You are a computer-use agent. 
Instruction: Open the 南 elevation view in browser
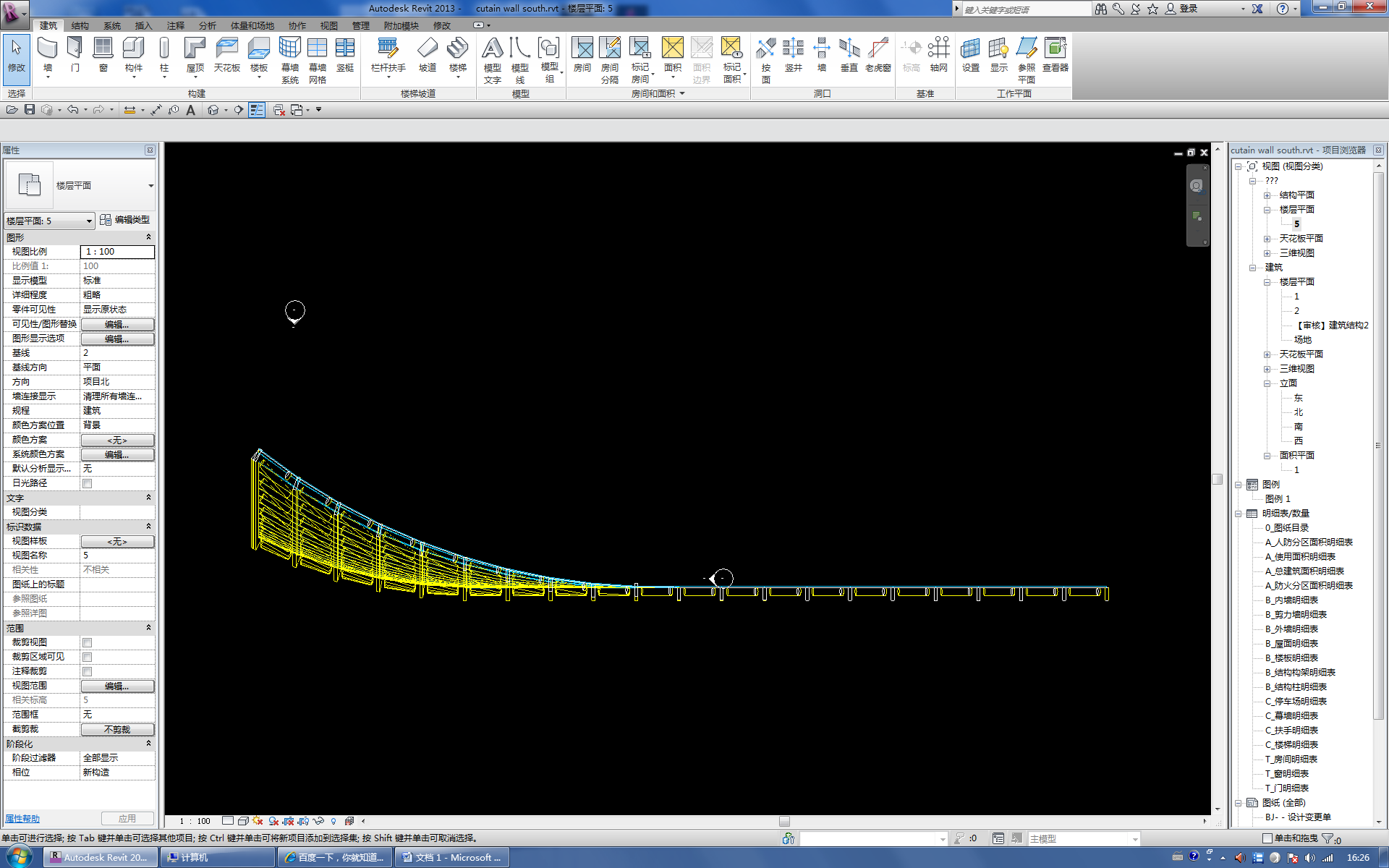[1299, 427]
